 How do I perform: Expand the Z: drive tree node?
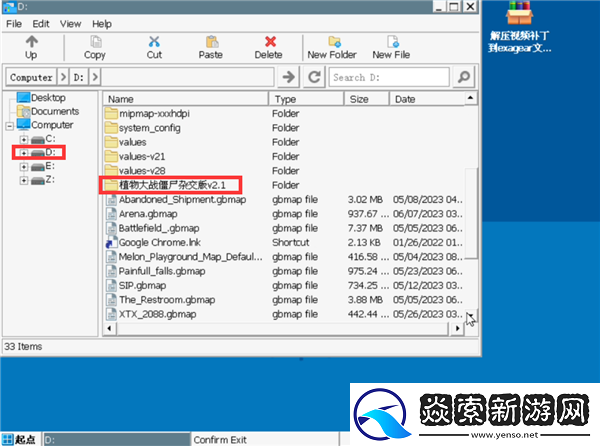24,180
